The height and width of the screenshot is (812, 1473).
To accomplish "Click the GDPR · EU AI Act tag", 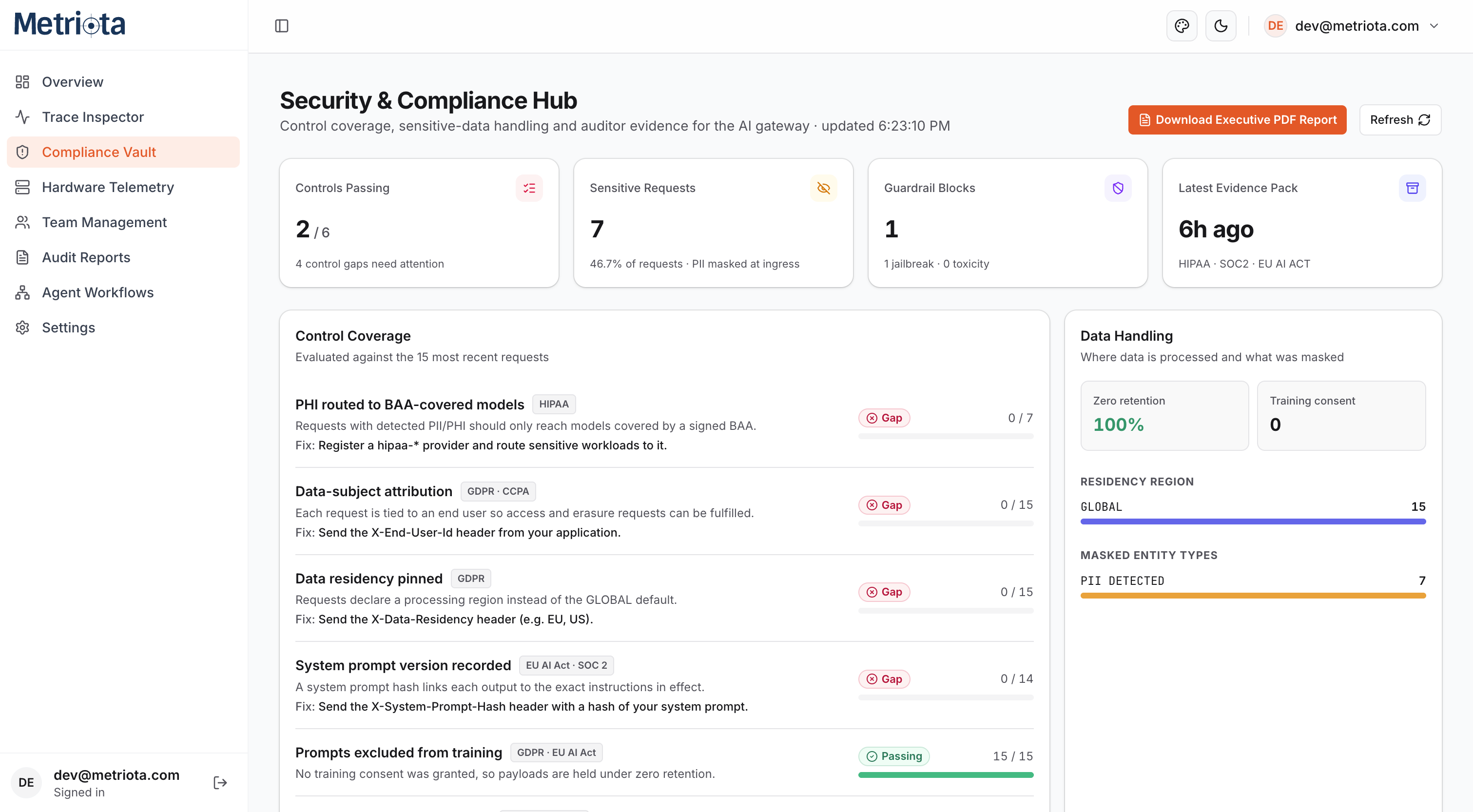I will click(x=556, y=753).
